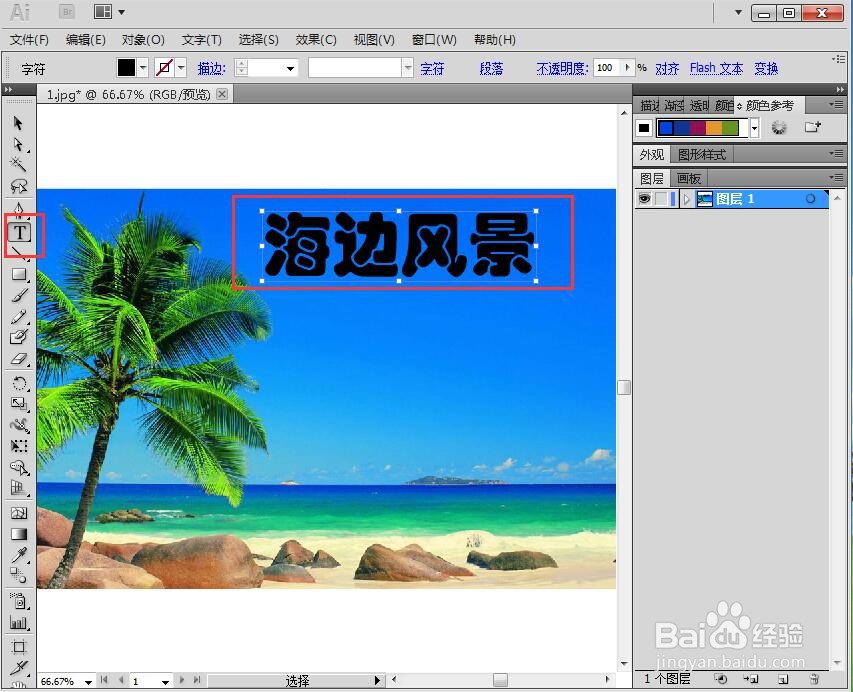Switch to the 画板 tab
The width and height of the screenshot is (853, 692).
687,177
